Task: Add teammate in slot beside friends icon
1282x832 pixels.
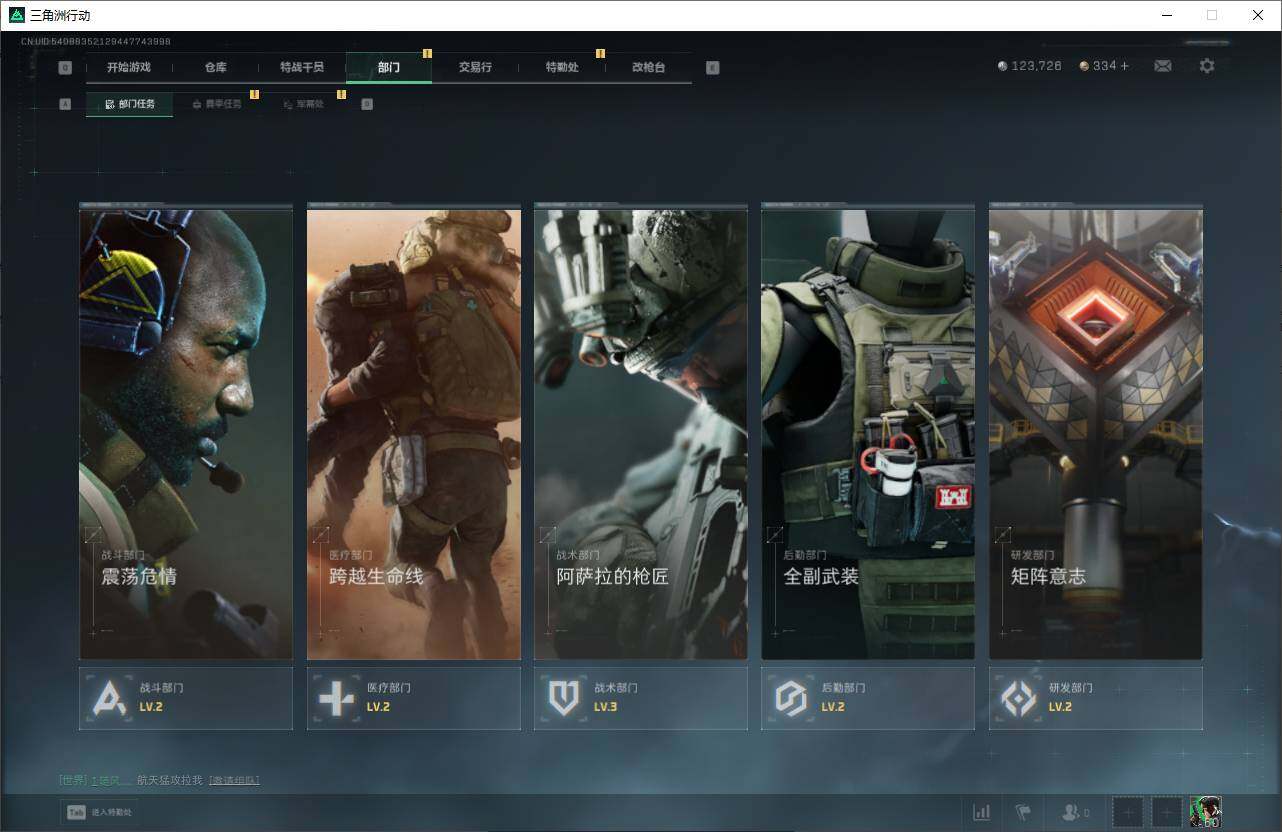Action: tap(1128, 812)
